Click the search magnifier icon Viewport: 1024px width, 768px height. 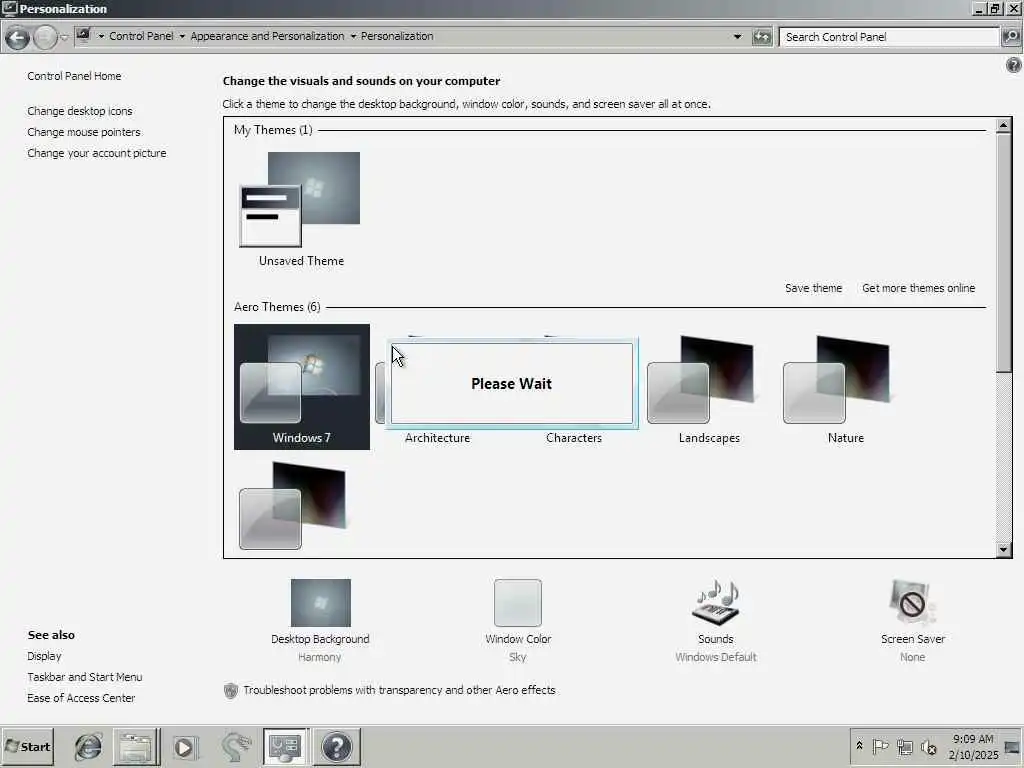1011,37
